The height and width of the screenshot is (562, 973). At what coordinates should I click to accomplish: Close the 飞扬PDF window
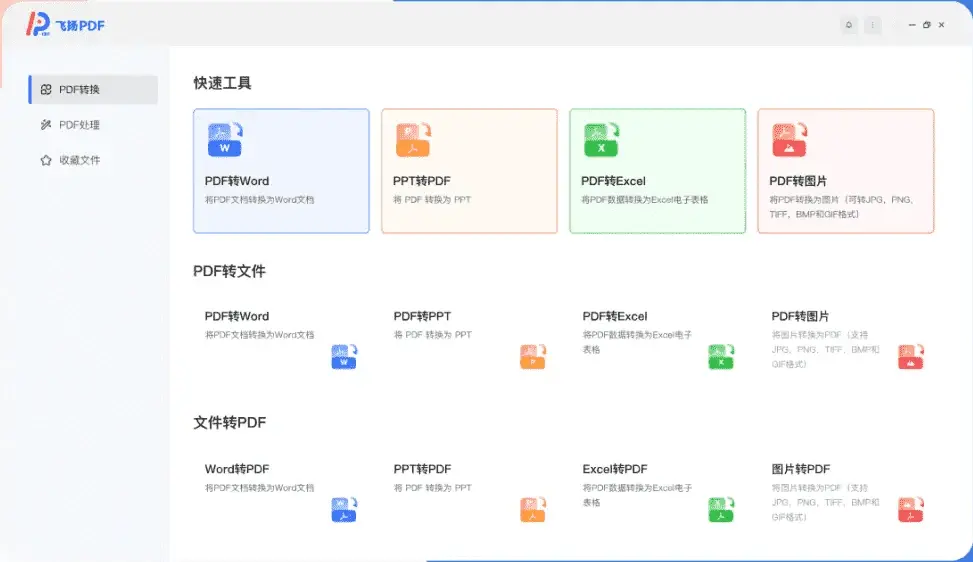pos(941,25)
